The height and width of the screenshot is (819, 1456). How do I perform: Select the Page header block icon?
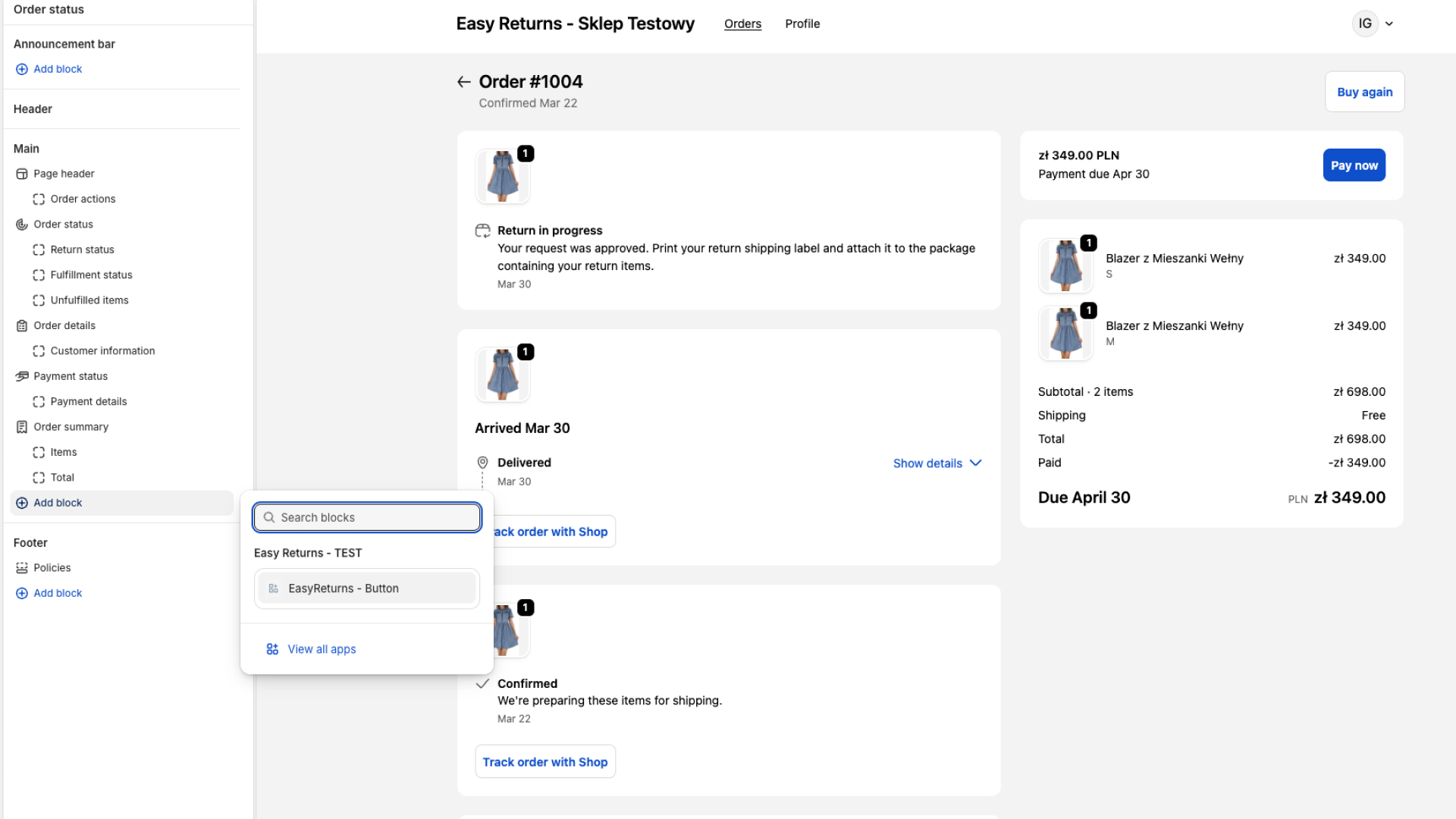click(21, 174)
